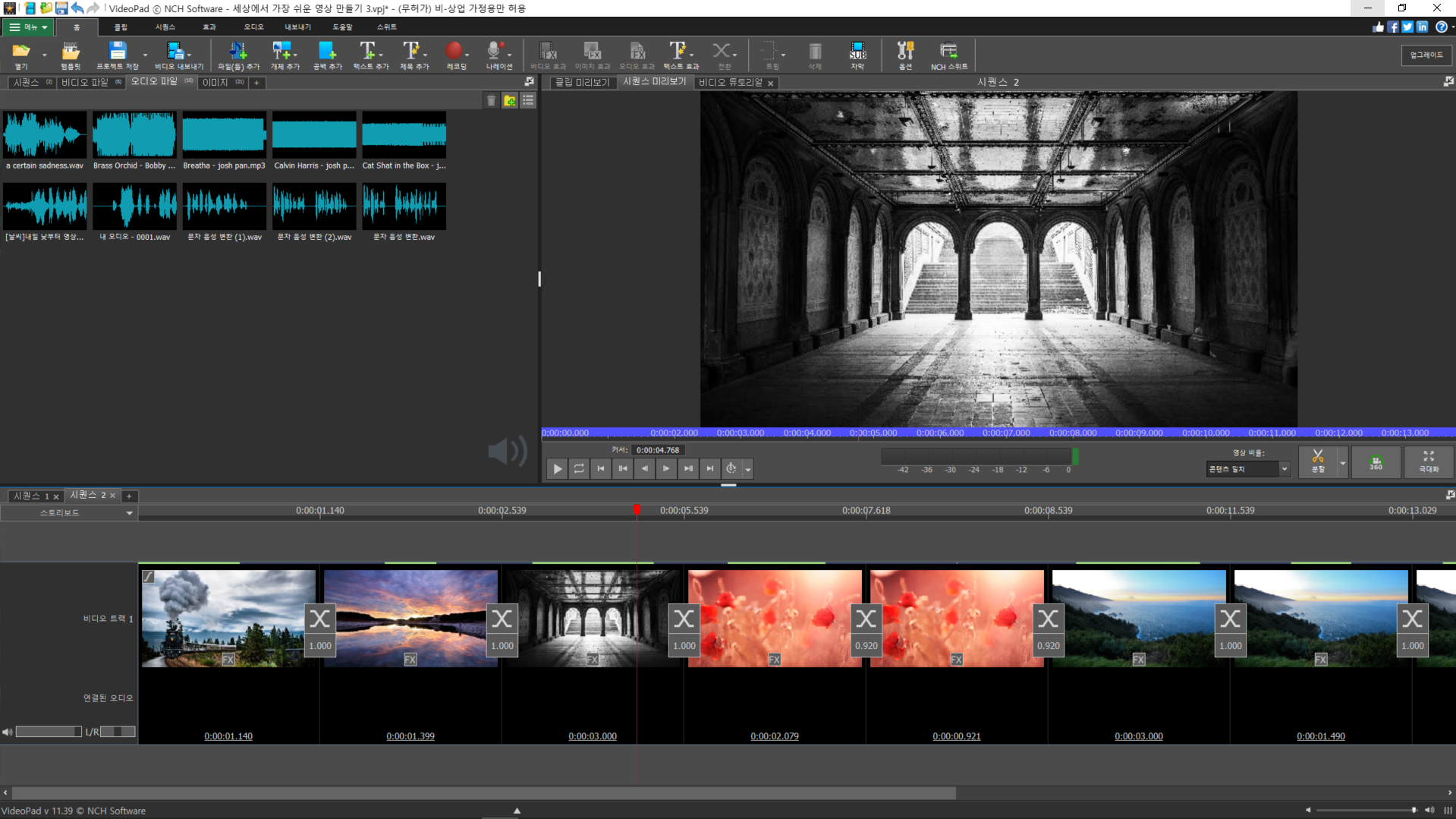Open the 이미지 bin tab
Screen dimensions: 1456x819
coord(222,82)
